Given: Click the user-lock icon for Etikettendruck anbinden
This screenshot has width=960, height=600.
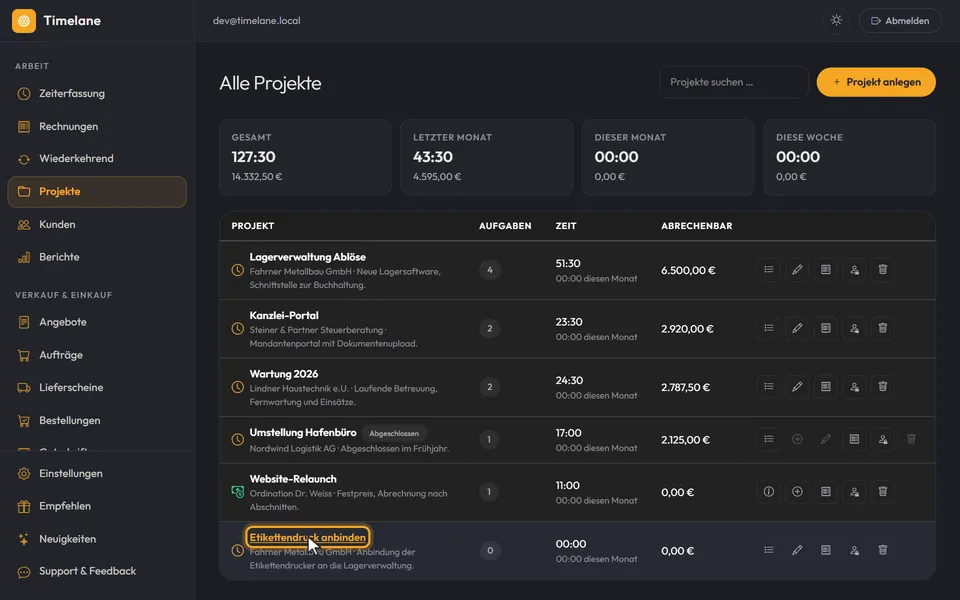Looking at the screenshot, I should coord(854,550).
